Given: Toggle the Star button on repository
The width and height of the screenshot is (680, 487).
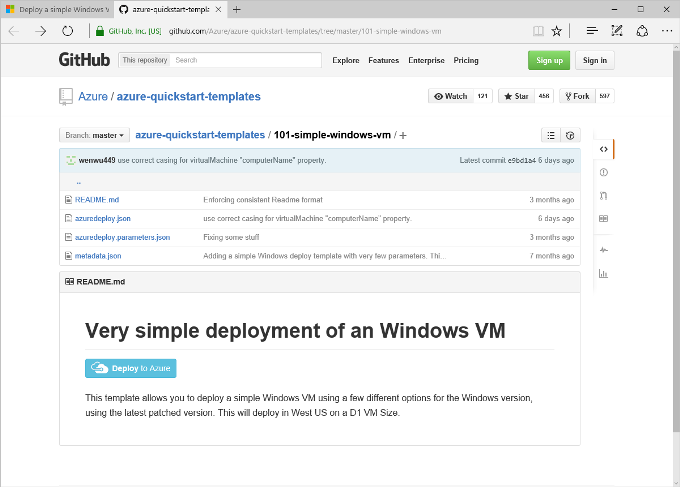Looking at the screenshot, I should coord(516,96).
